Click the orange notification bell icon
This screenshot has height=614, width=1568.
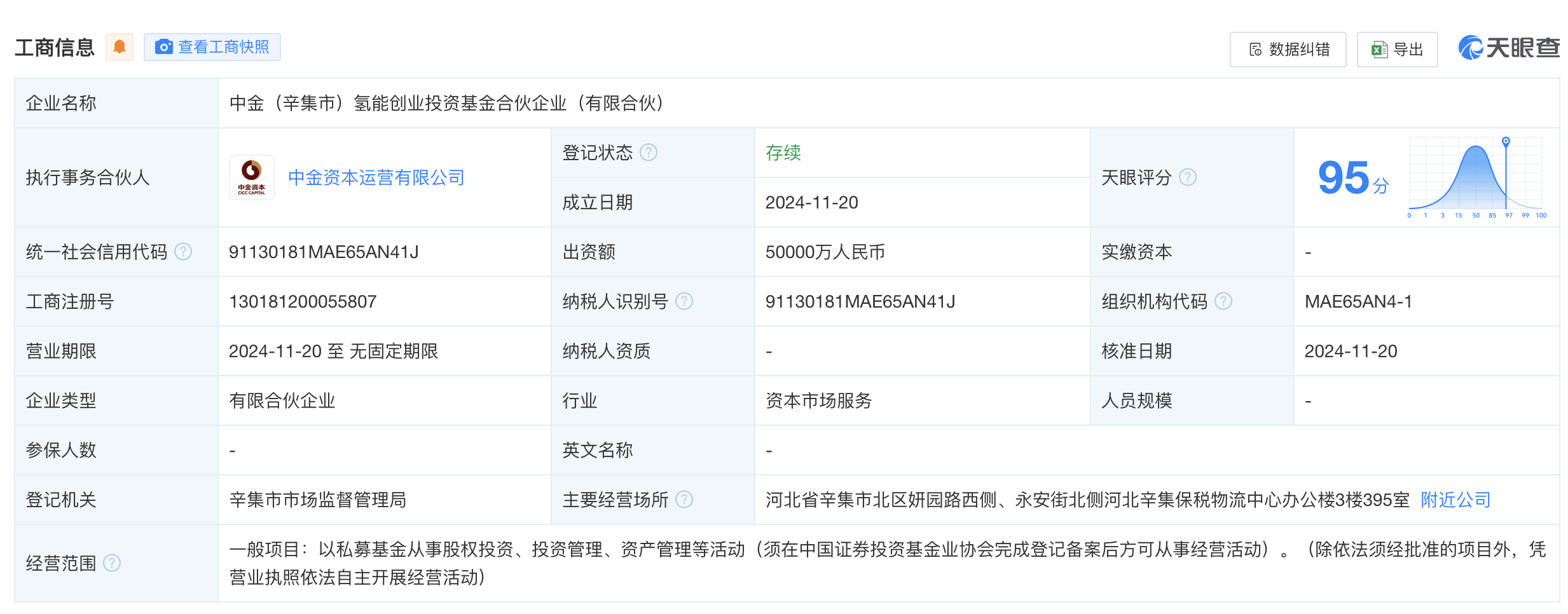coord(120,47)
